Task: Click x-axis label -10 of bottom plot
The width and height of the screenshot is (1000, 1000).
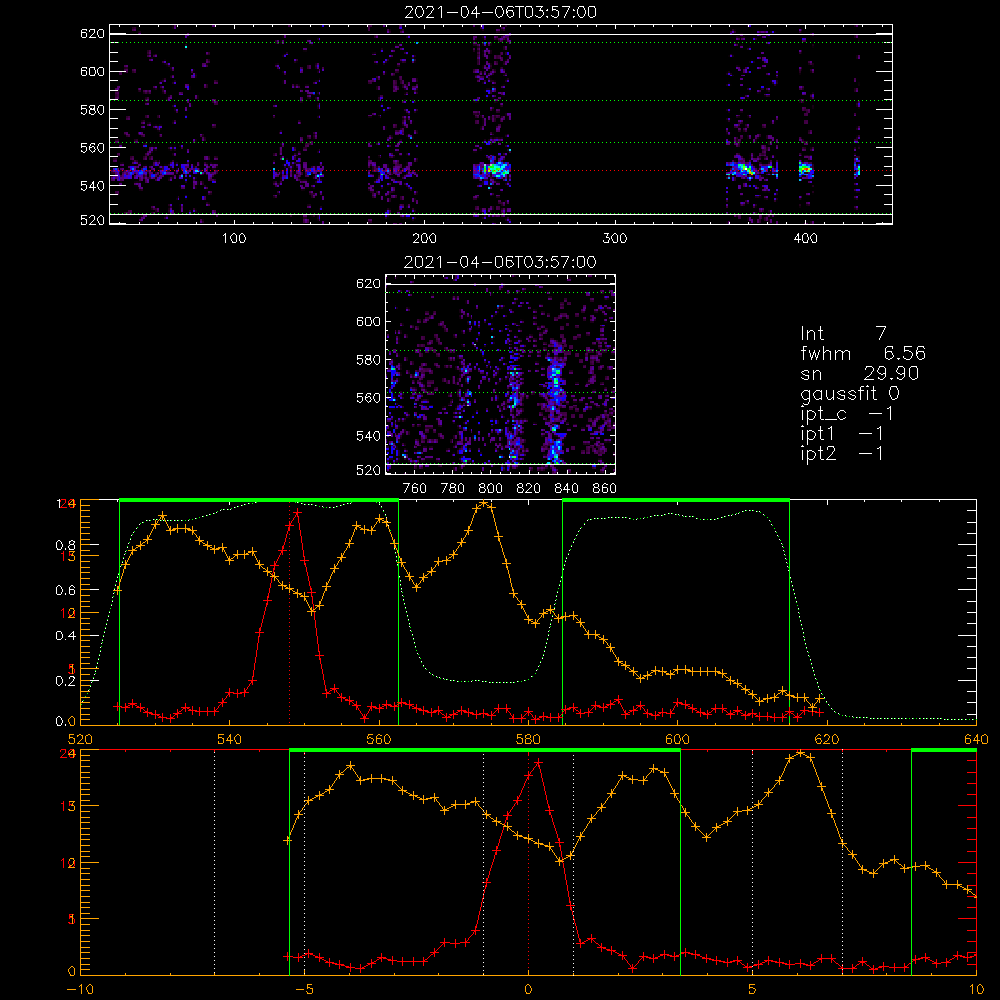Action: (x=80, y=990)
